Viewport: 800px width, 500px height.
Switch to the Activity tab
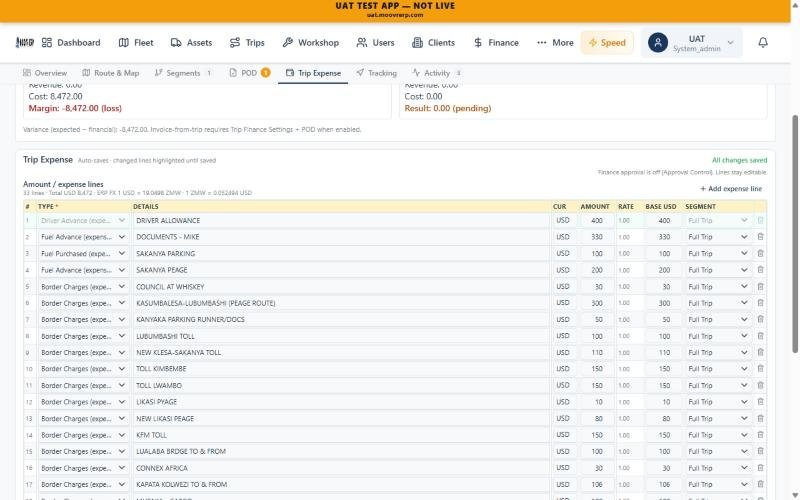[437, 73]
